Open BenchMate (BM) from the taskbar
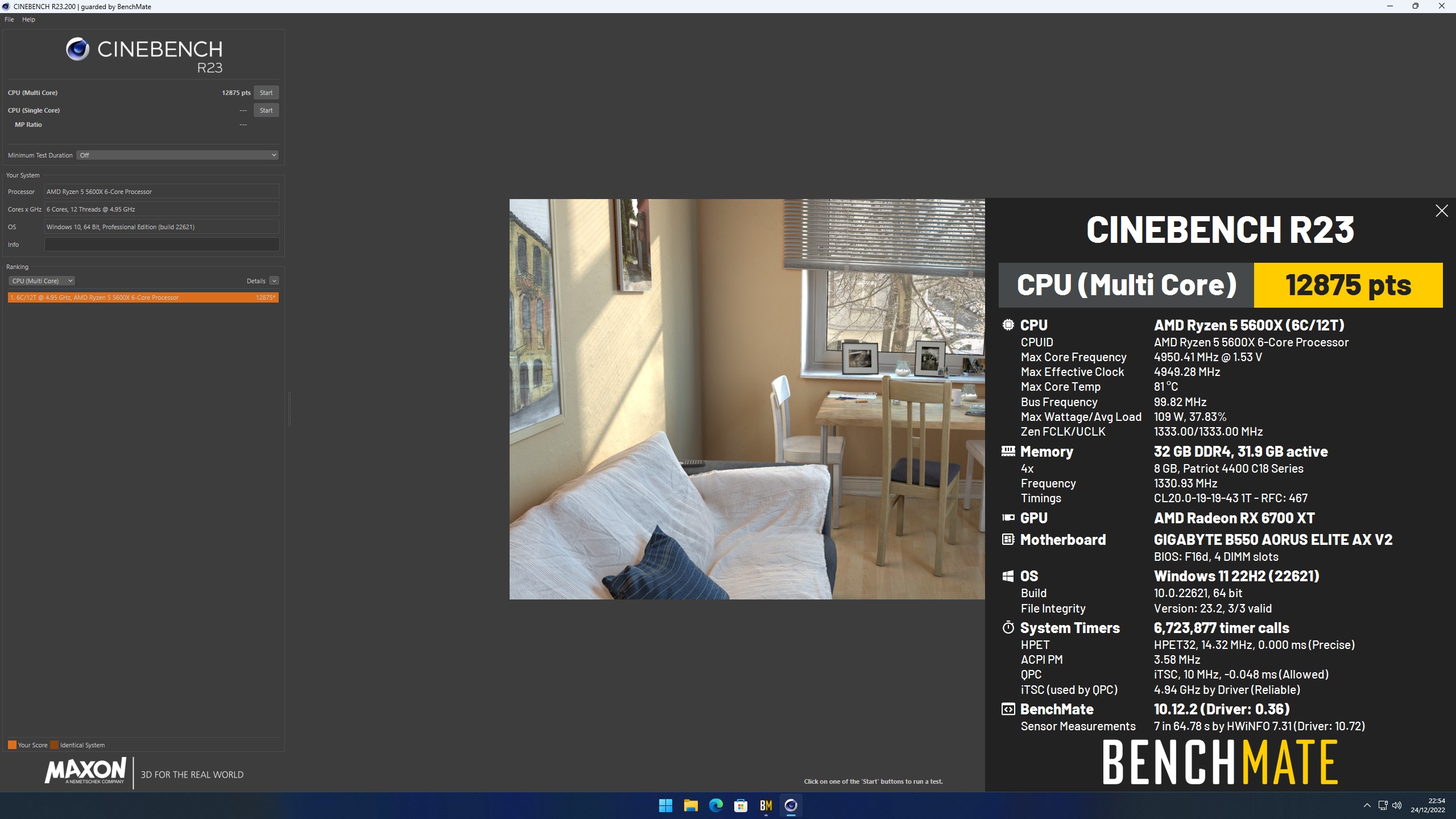Image resolution: width=1456 pixels, height=819 pixels. tap(766, 805)
